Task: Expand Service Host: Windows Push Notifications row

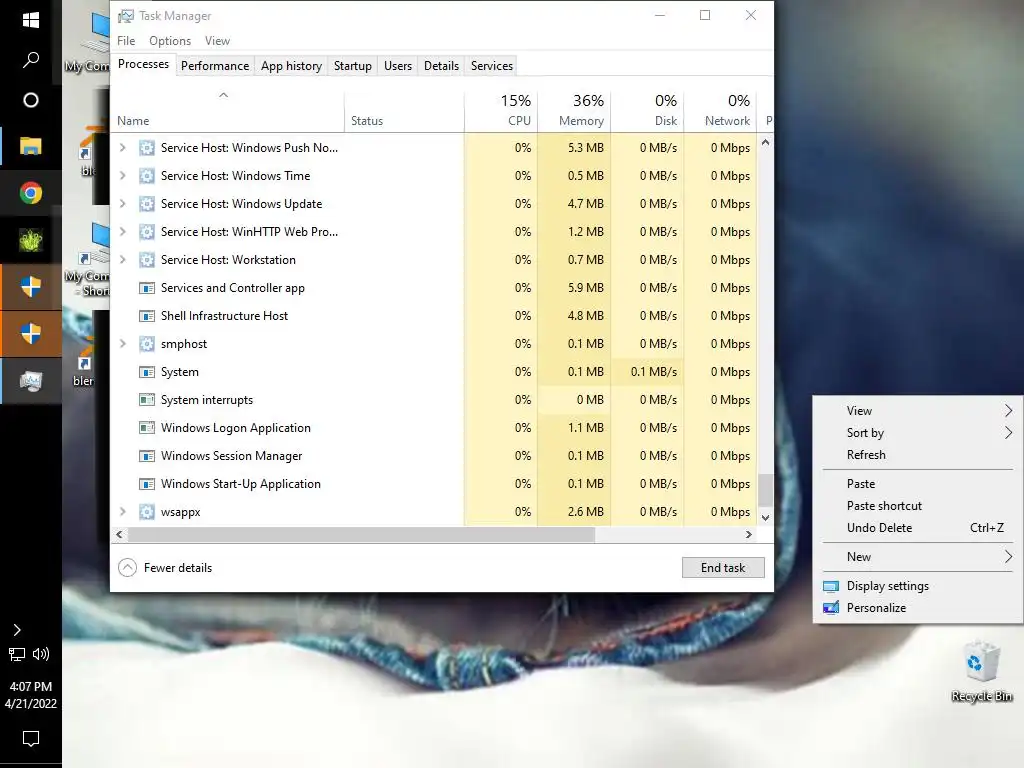Action: click(122, 148)
